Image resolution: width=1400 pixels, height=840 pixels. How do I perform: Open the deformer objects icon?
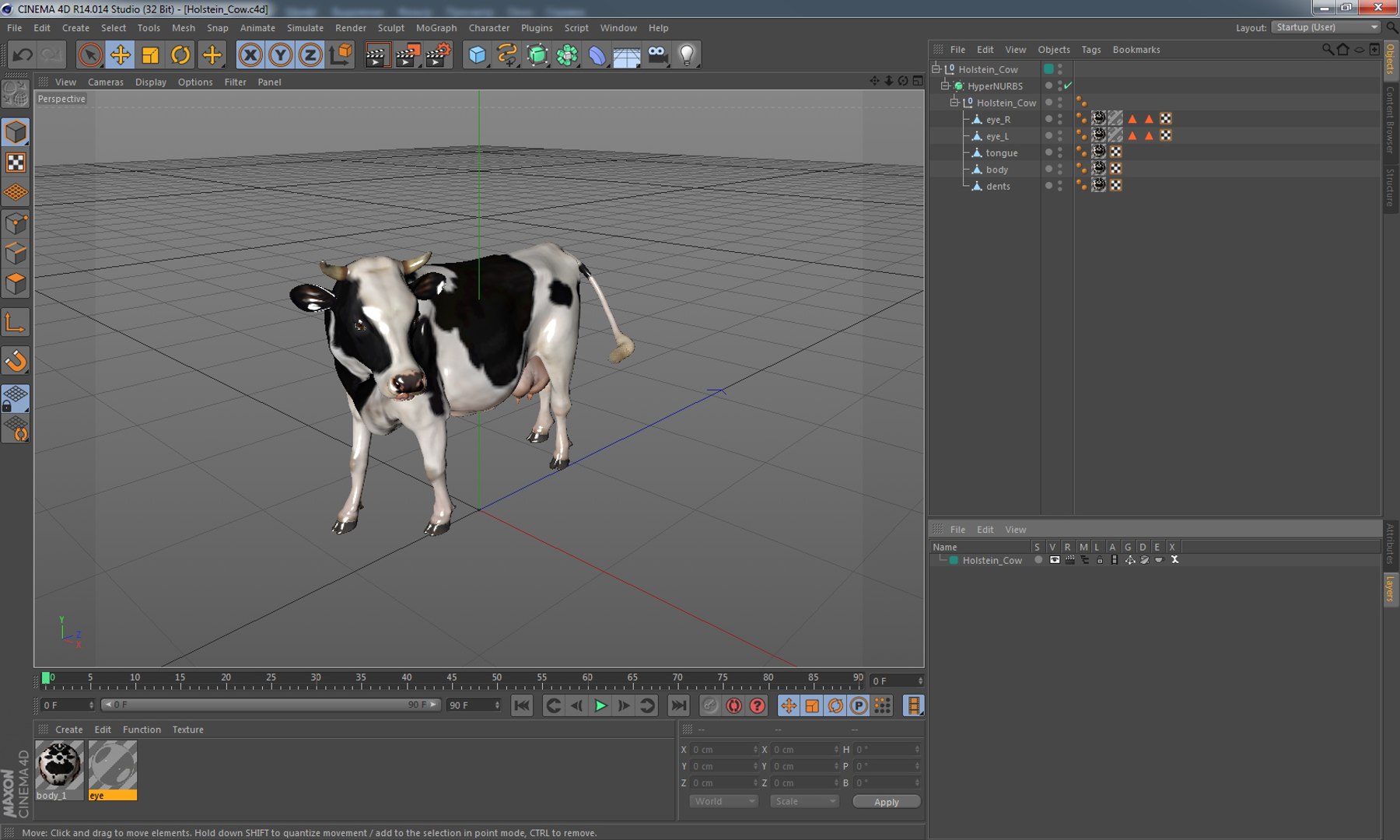597,55
